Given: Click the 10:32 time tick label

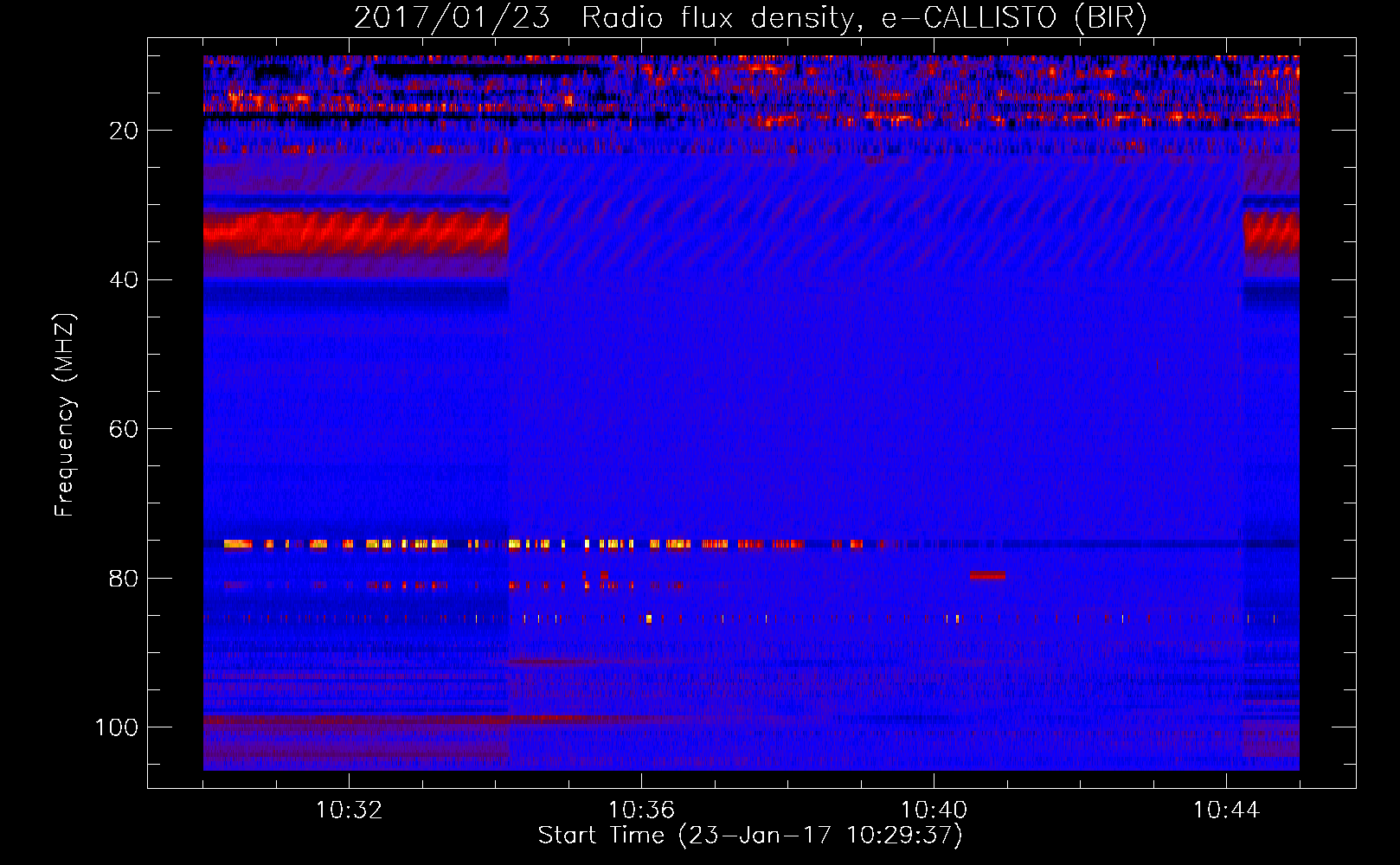Looking at the screenshot, I should tap(349, 811).
